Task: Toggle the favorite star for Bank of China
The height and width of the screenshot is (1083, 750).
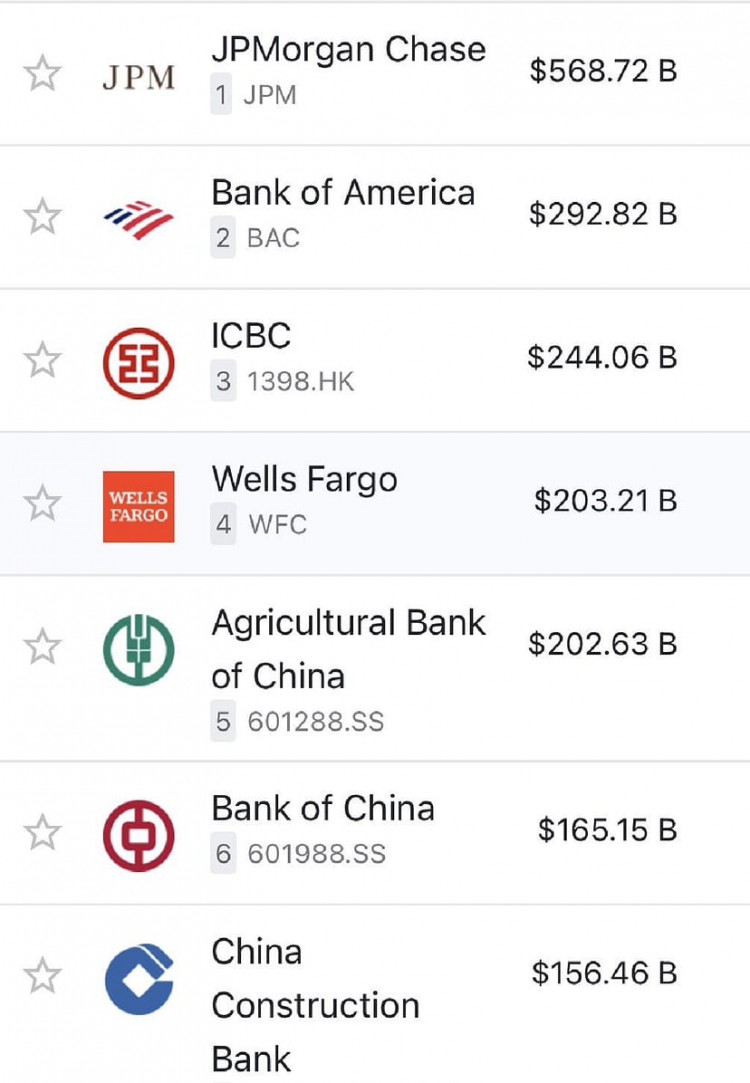Action: 43,832
